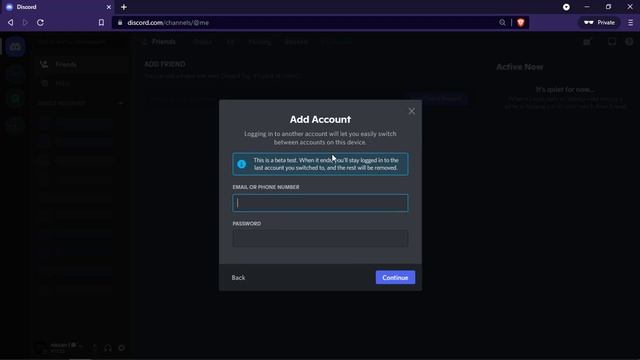Open Brave Shields lion icon

pyautogui.click(x=520, y=23)
